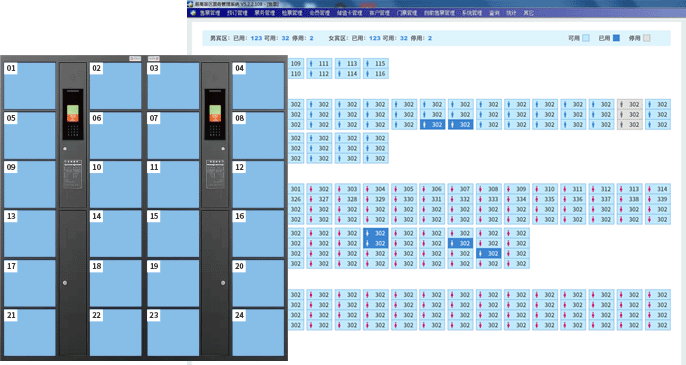Open the 会员管理 menu
686x365 pixels.
320,13
